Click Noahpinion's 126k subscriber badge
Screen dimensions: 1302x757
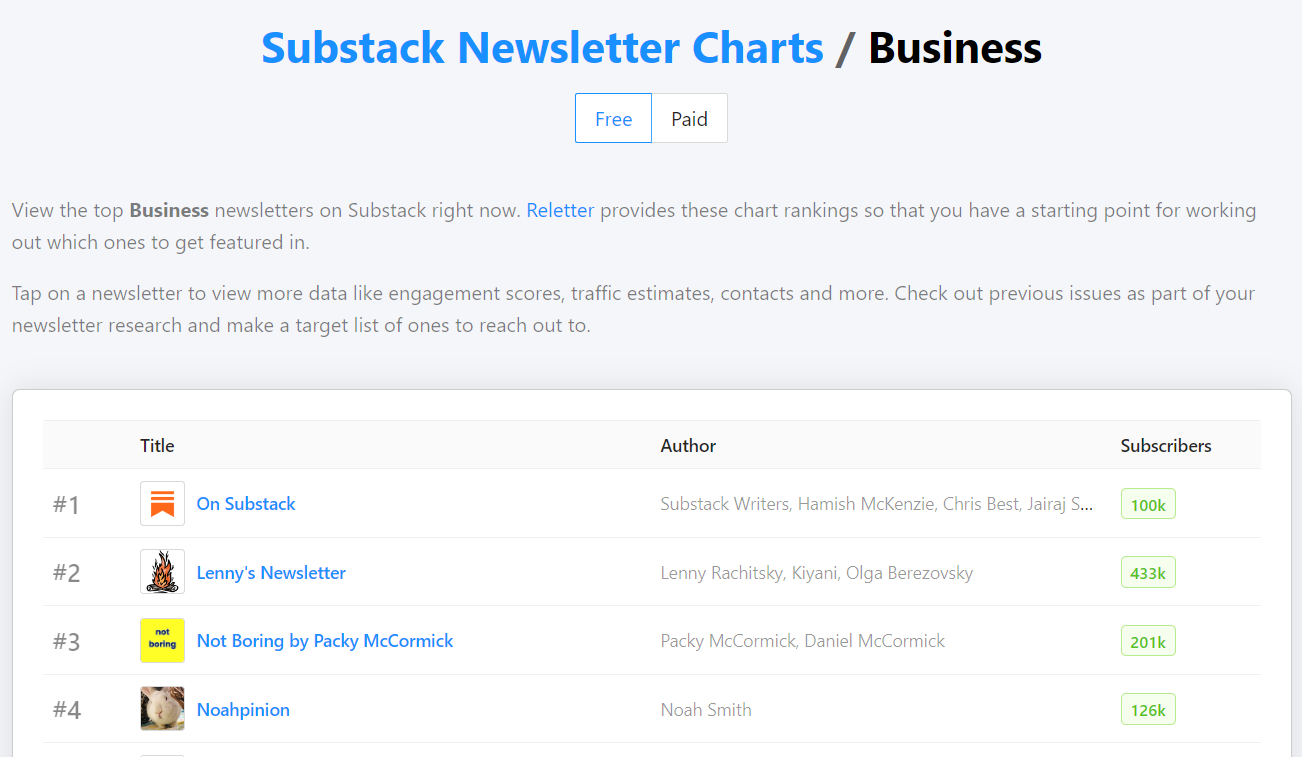(x=1148, y=709)
